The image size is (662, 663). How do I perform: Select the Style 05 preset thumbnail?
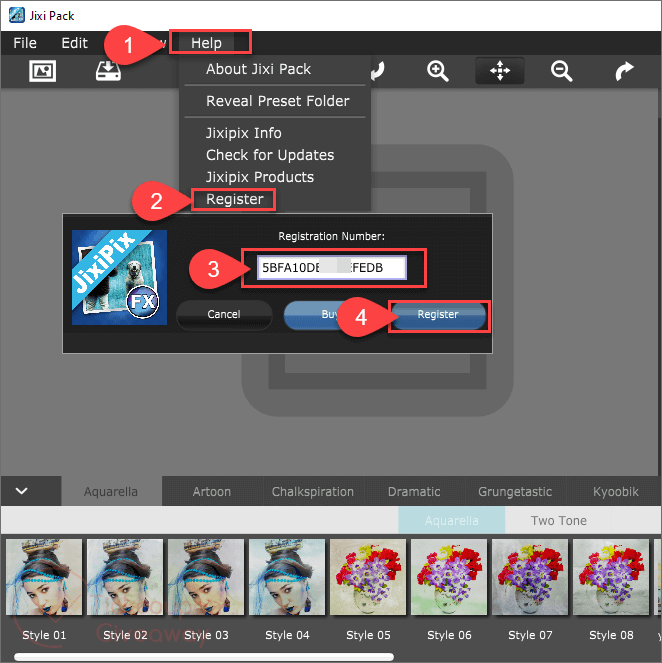click(x=368, y=577)
